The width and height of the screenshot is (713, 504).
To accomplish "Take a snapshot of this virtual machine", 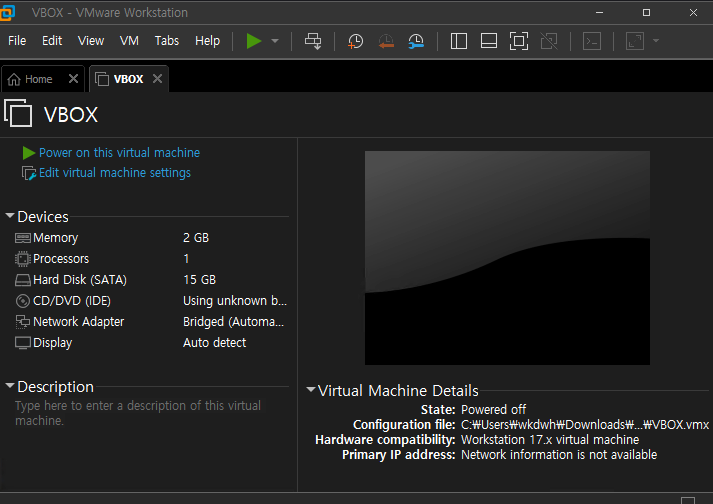I will (x=355, y=41).
